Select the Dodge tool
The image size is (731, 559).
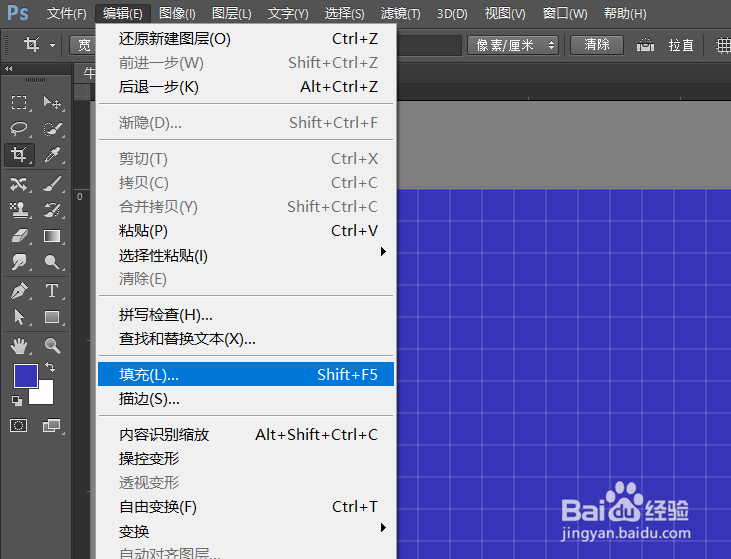click(x=52, y=262)
